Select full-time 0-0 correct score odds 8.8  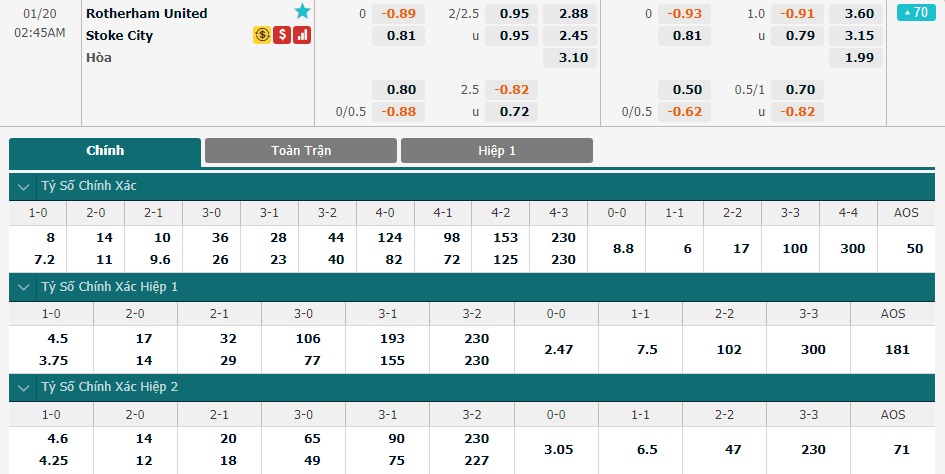(x=617, y=248)
